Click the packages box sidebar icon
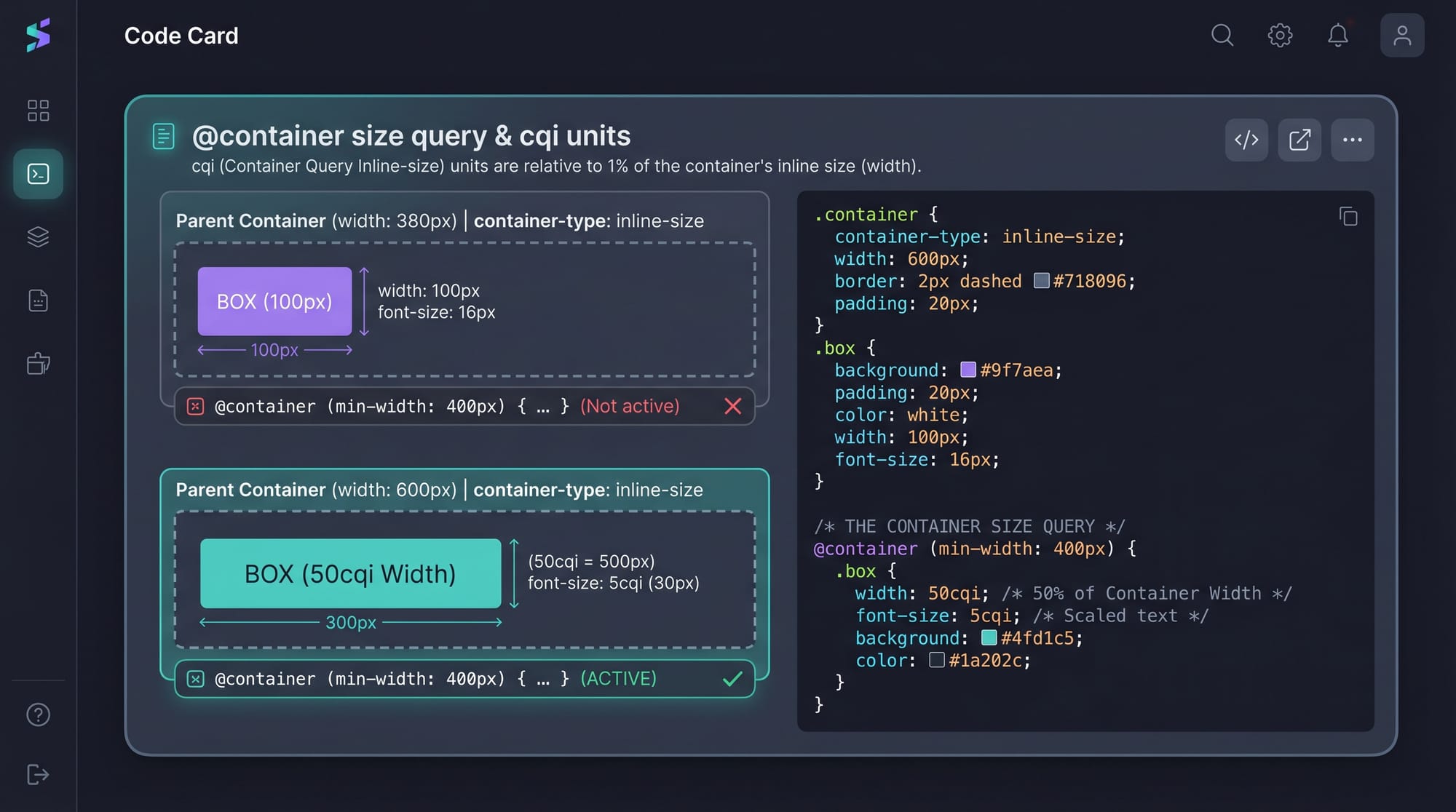The image size is (1456, 812). (x=38, y=363)
